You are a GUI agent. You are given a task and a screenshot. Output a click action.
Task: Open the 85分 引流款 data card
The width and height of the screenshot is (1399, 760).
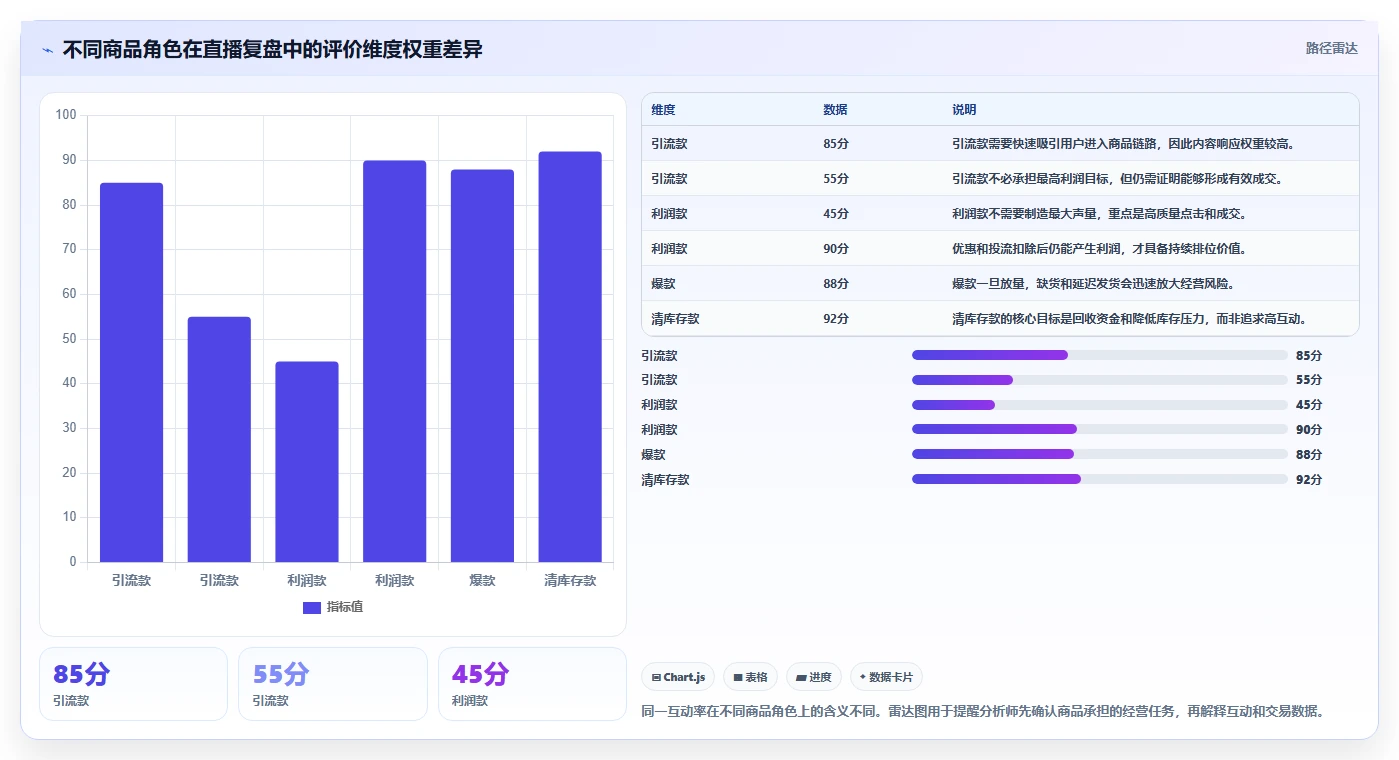tap(133, 684)
